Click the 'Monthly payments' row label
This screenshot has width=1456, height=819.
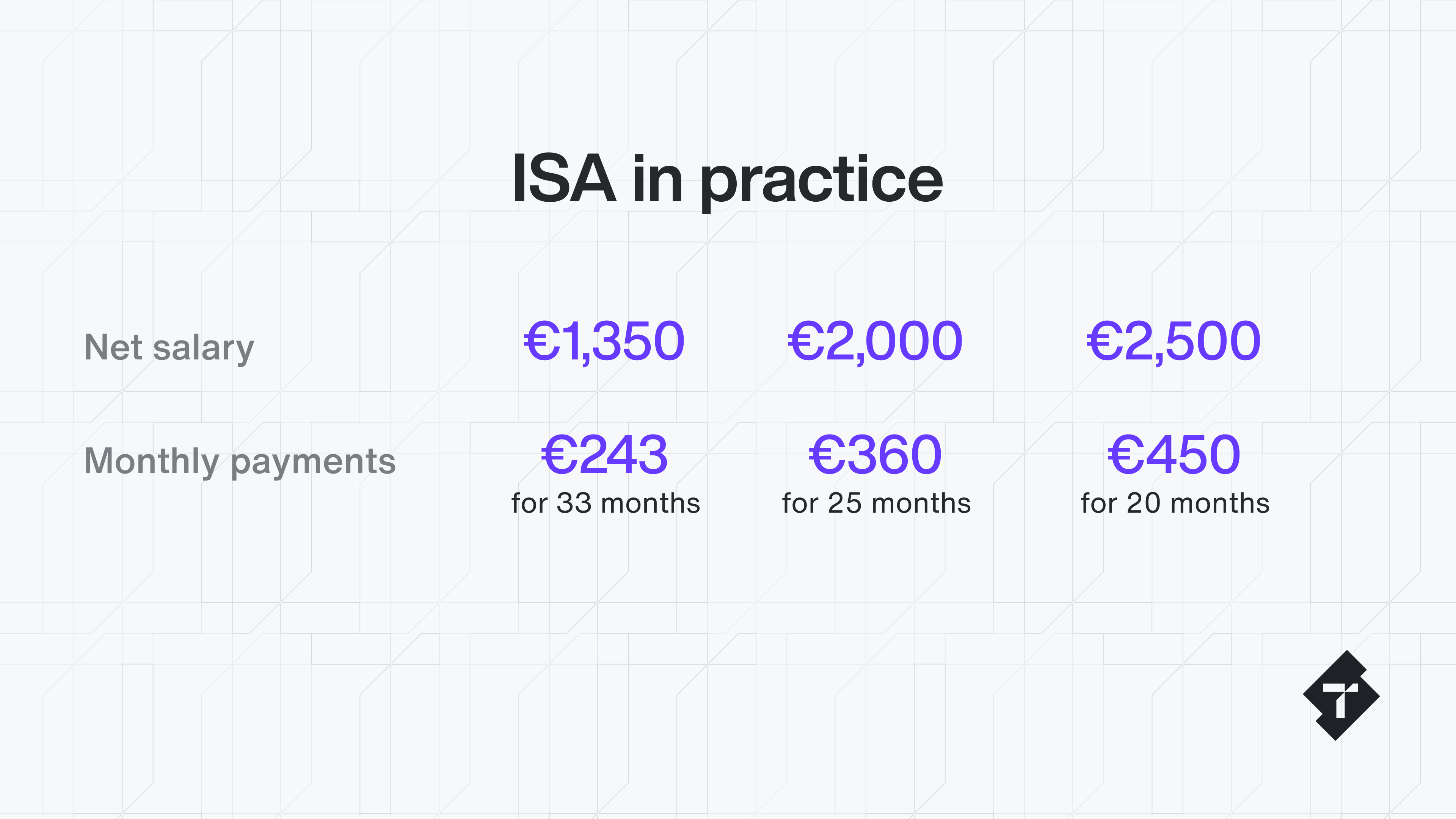click(240, 462)
